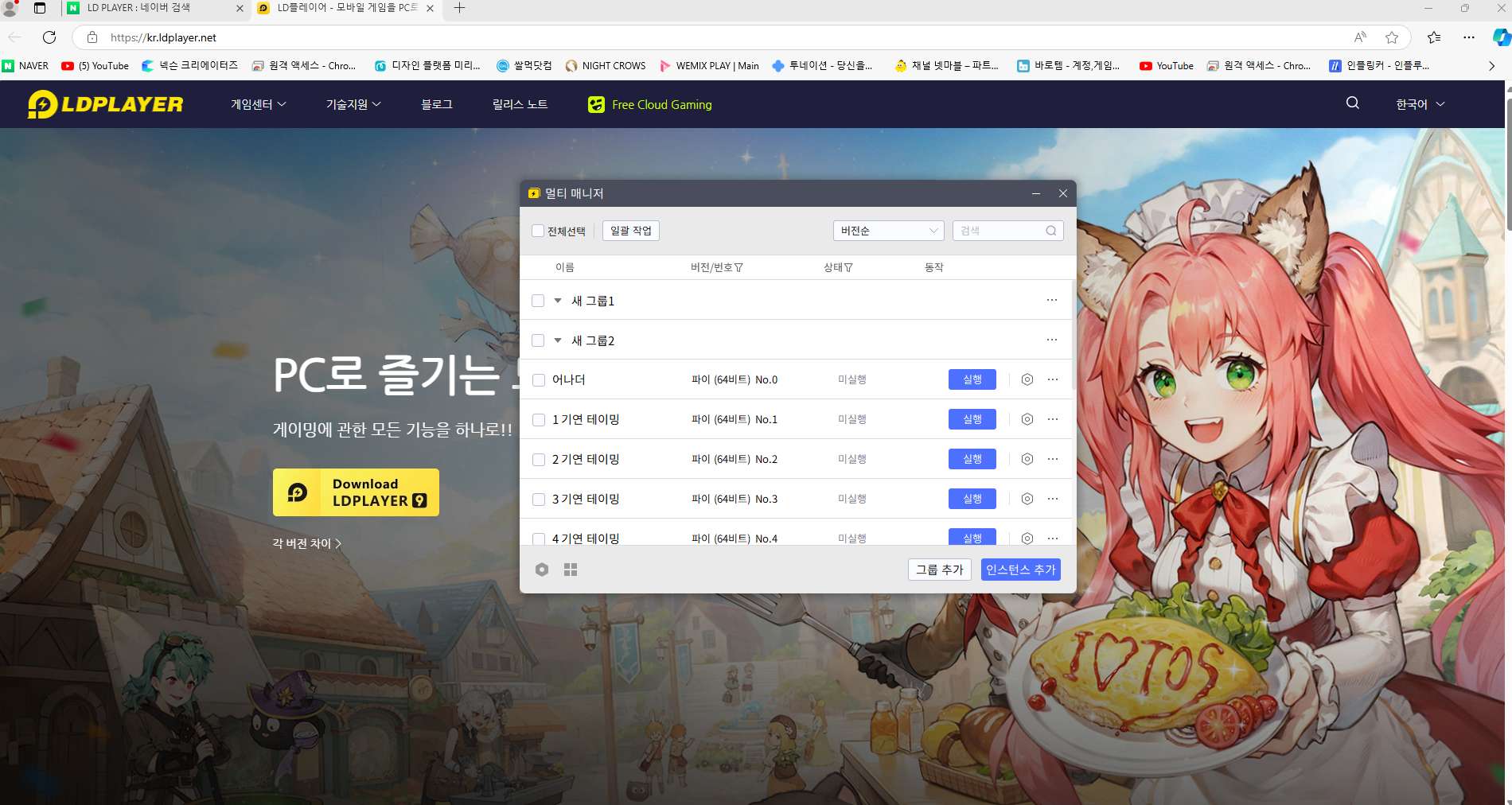Click the Download LDPLAYER 9 button
The width and height of the screenshot is (1512, 805).
tap(356, 492)
